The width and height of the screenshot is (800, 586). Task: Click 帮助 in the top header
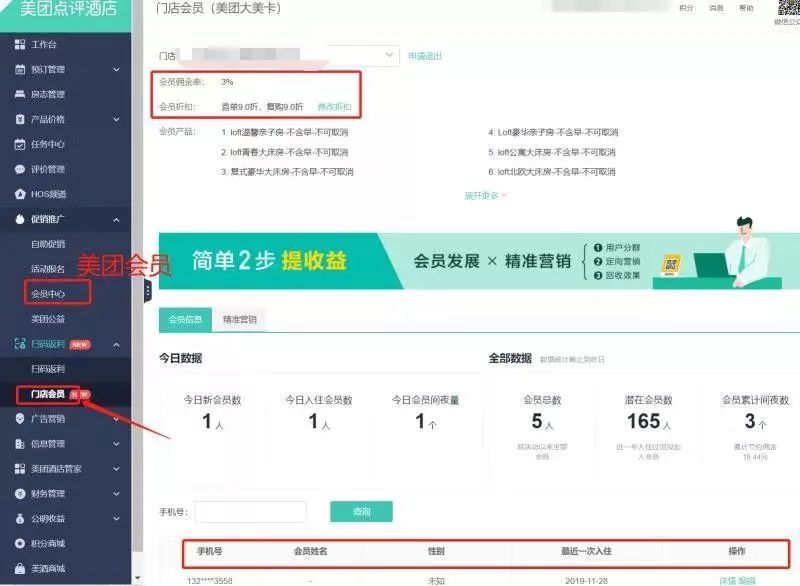pyautogui.click(x=746, y=8)
